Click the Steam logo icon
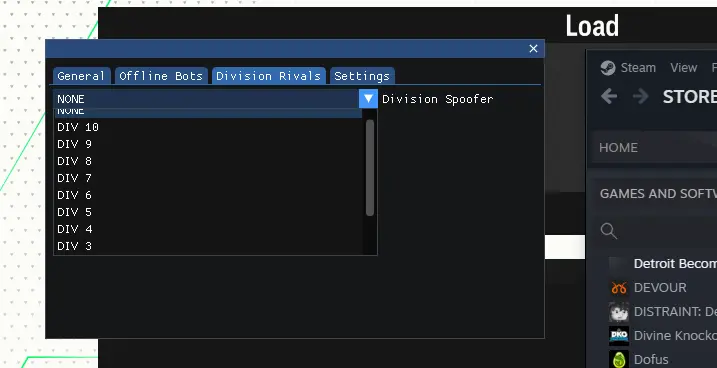This screenshot has height=368, width=717. coord(608,68)
